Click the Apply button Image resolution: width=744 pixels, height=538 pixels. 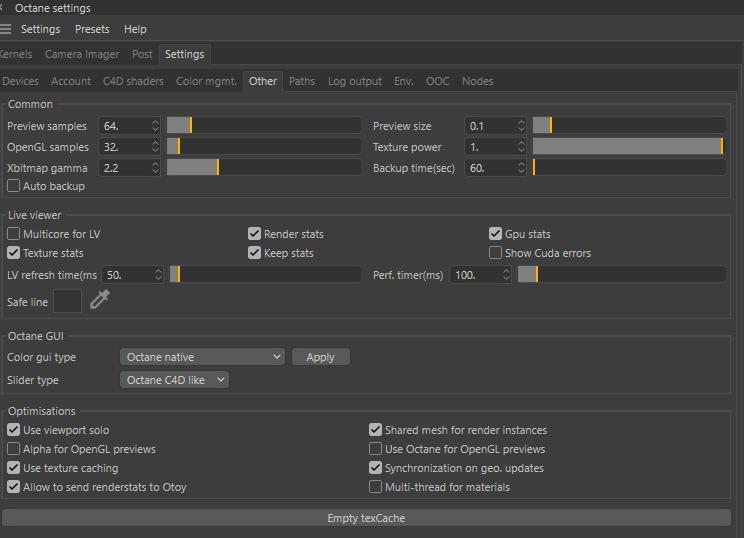coord(321,357)
